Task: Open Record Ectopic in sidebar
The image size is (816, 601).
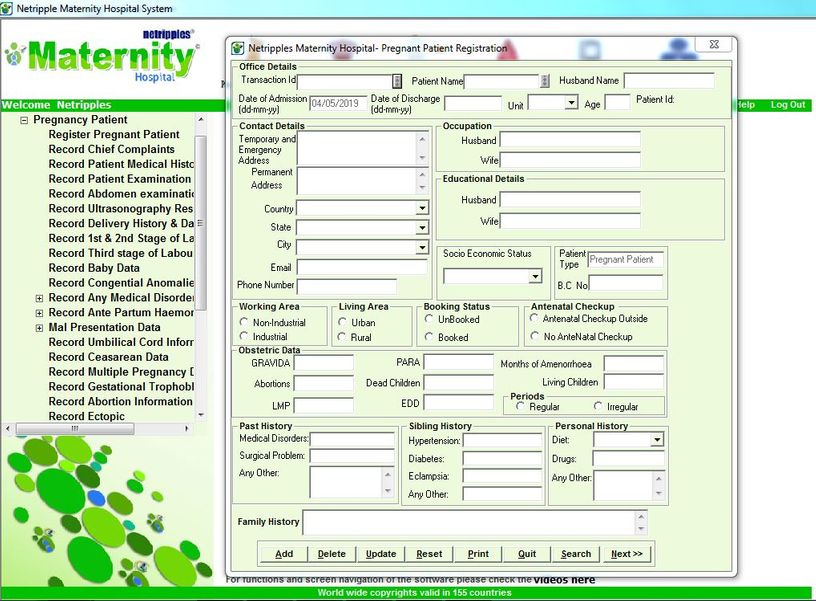Action: click(86, 416)
